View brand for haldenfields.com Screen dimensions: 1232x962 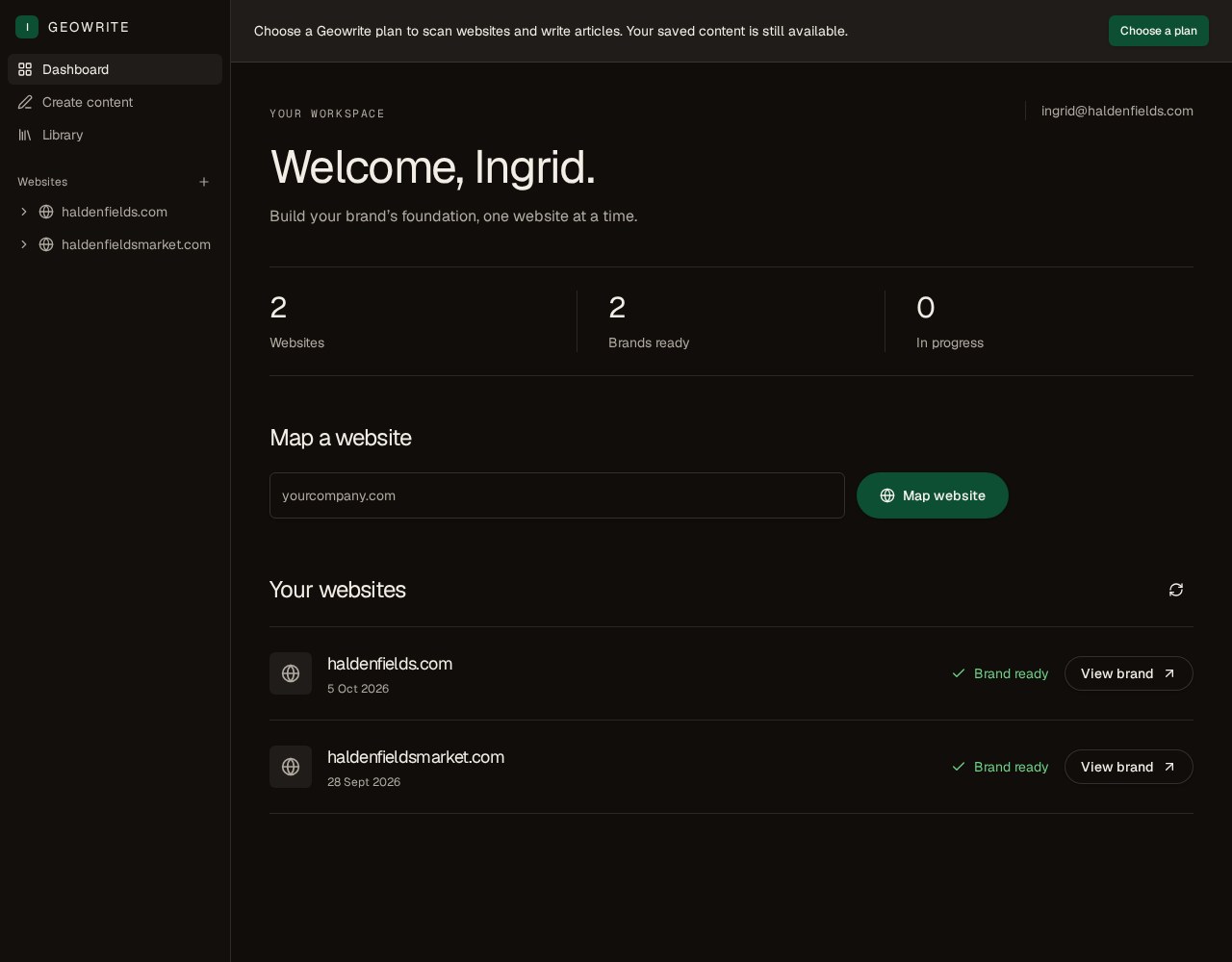(1129, 673)
